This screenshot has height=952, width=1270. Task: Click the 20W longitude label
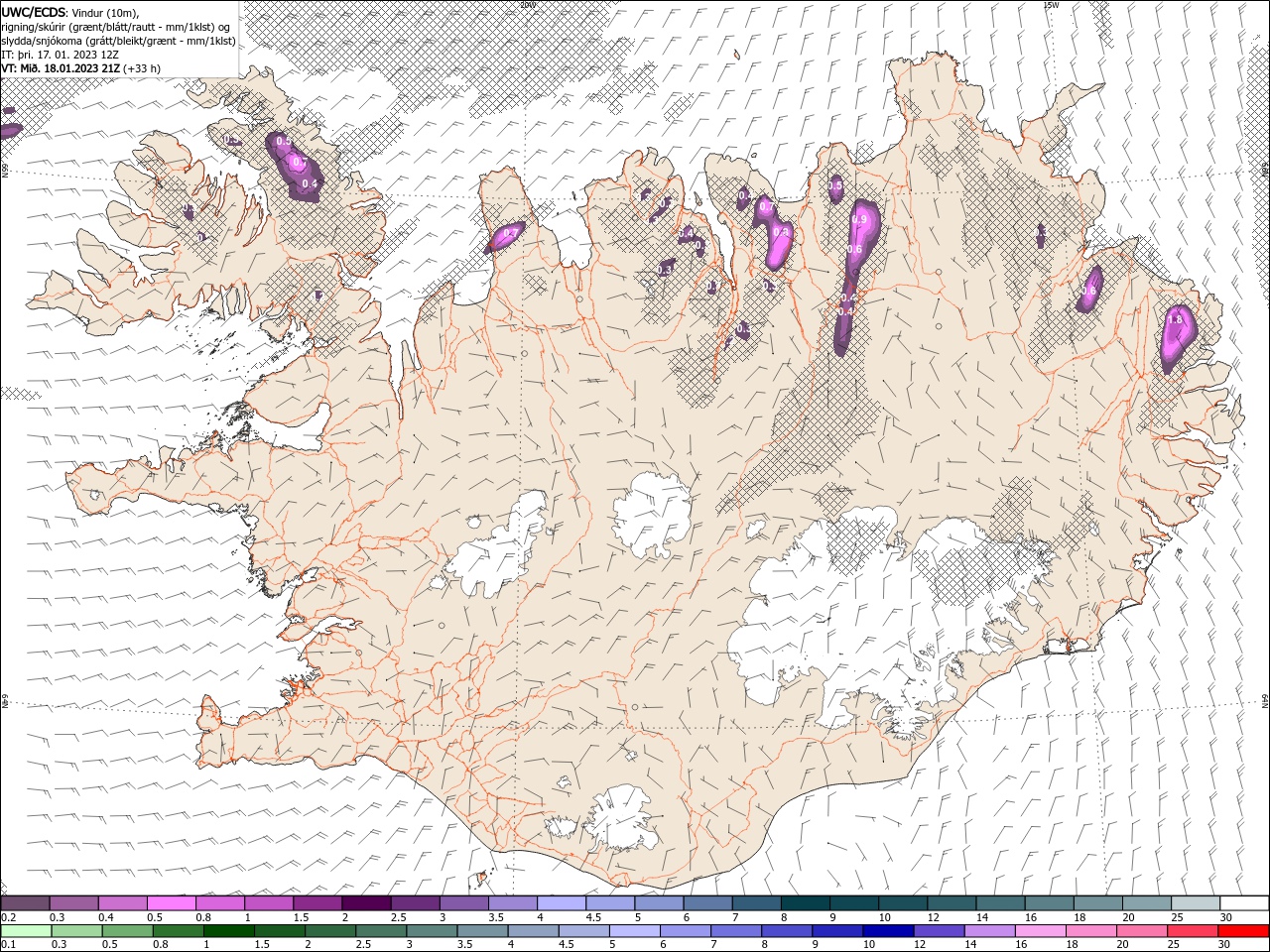(x=528, y=5)
